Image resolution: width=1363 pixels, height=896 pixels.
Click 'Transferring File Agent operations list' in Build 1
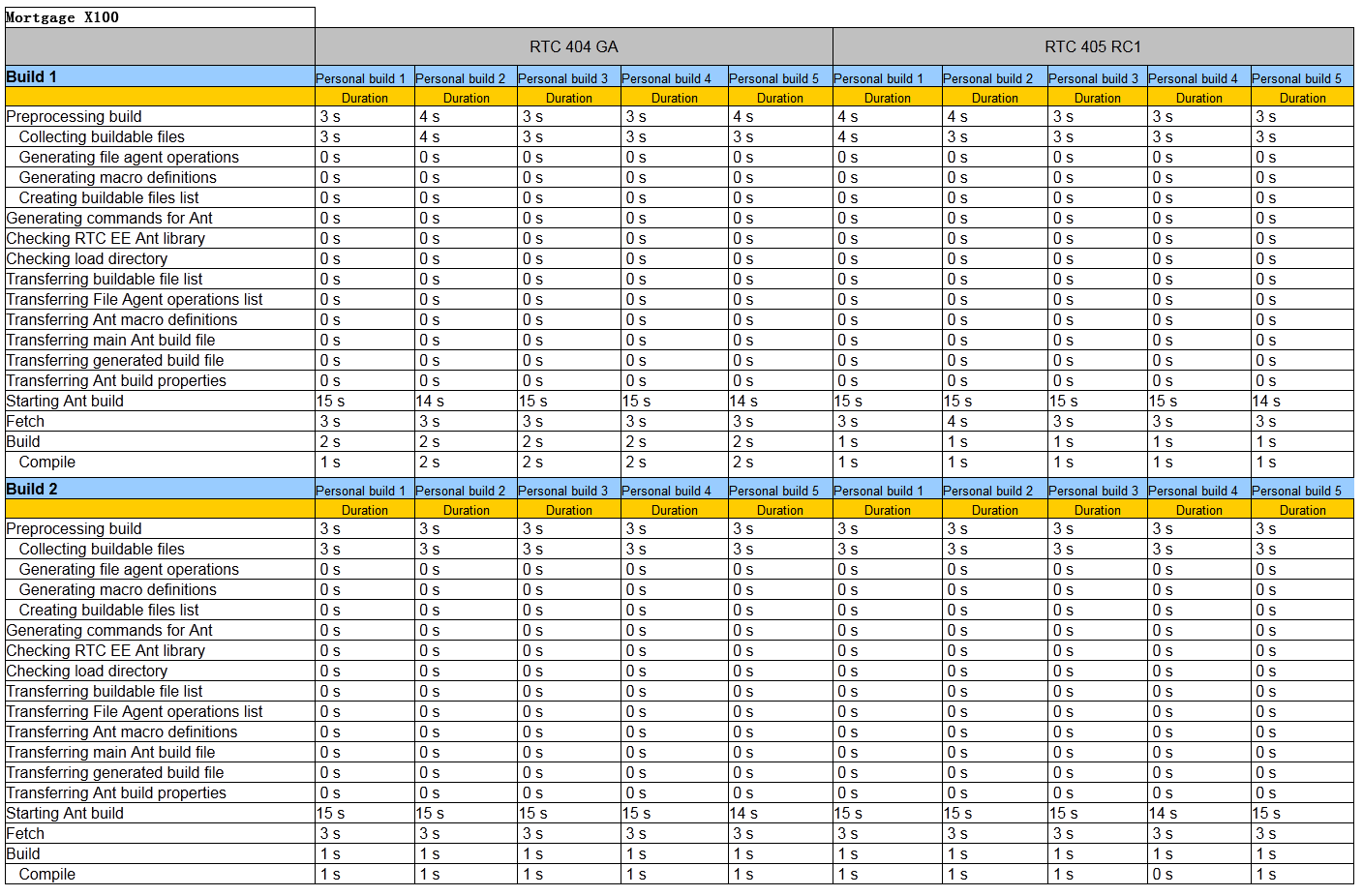click(x=135, y=299)
